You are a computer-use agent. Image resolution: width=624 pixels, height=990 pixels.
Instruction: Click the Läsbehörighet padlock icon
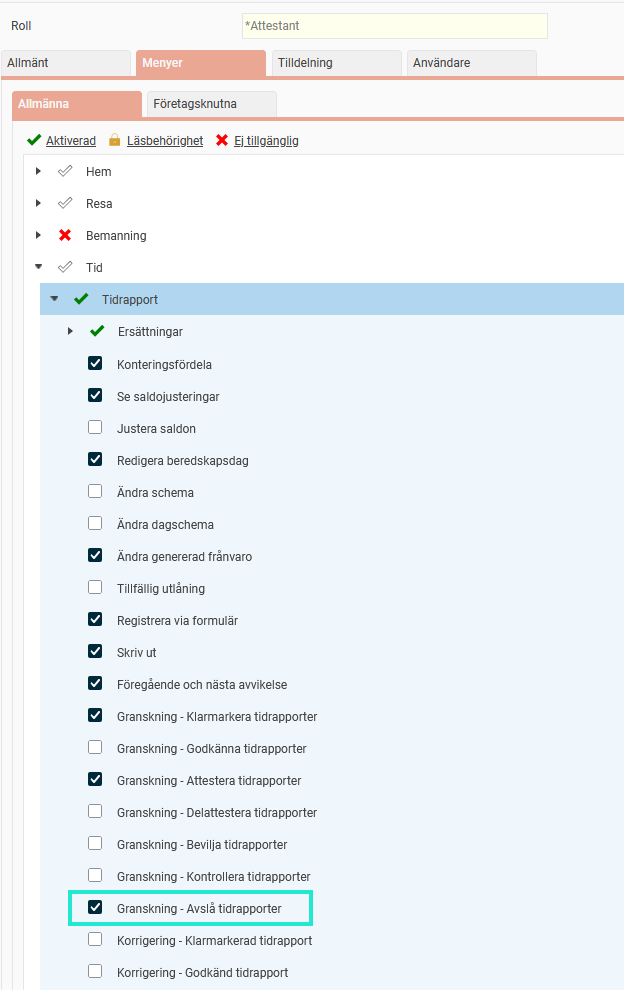coord(115,141)
